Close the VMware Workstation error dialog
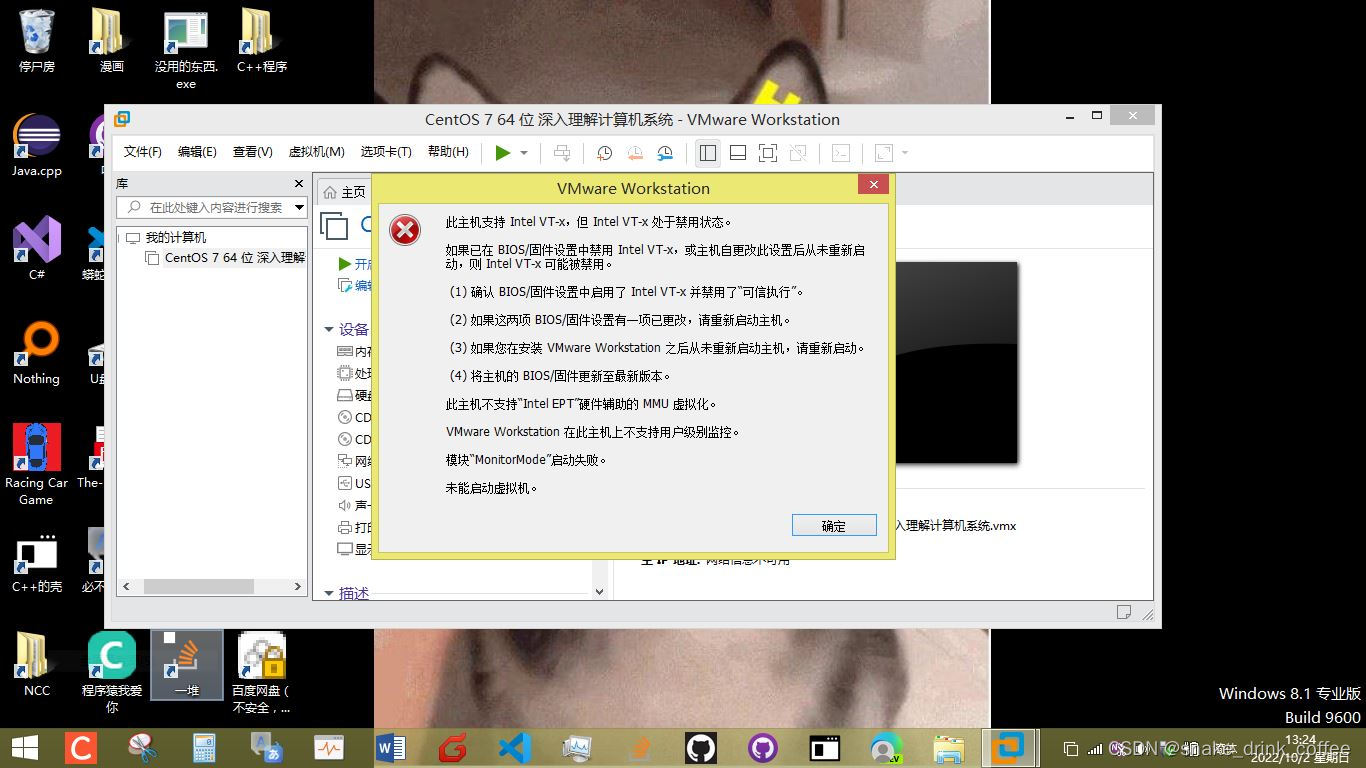This screenshot has height=768, width=1366. coord(873,184)
